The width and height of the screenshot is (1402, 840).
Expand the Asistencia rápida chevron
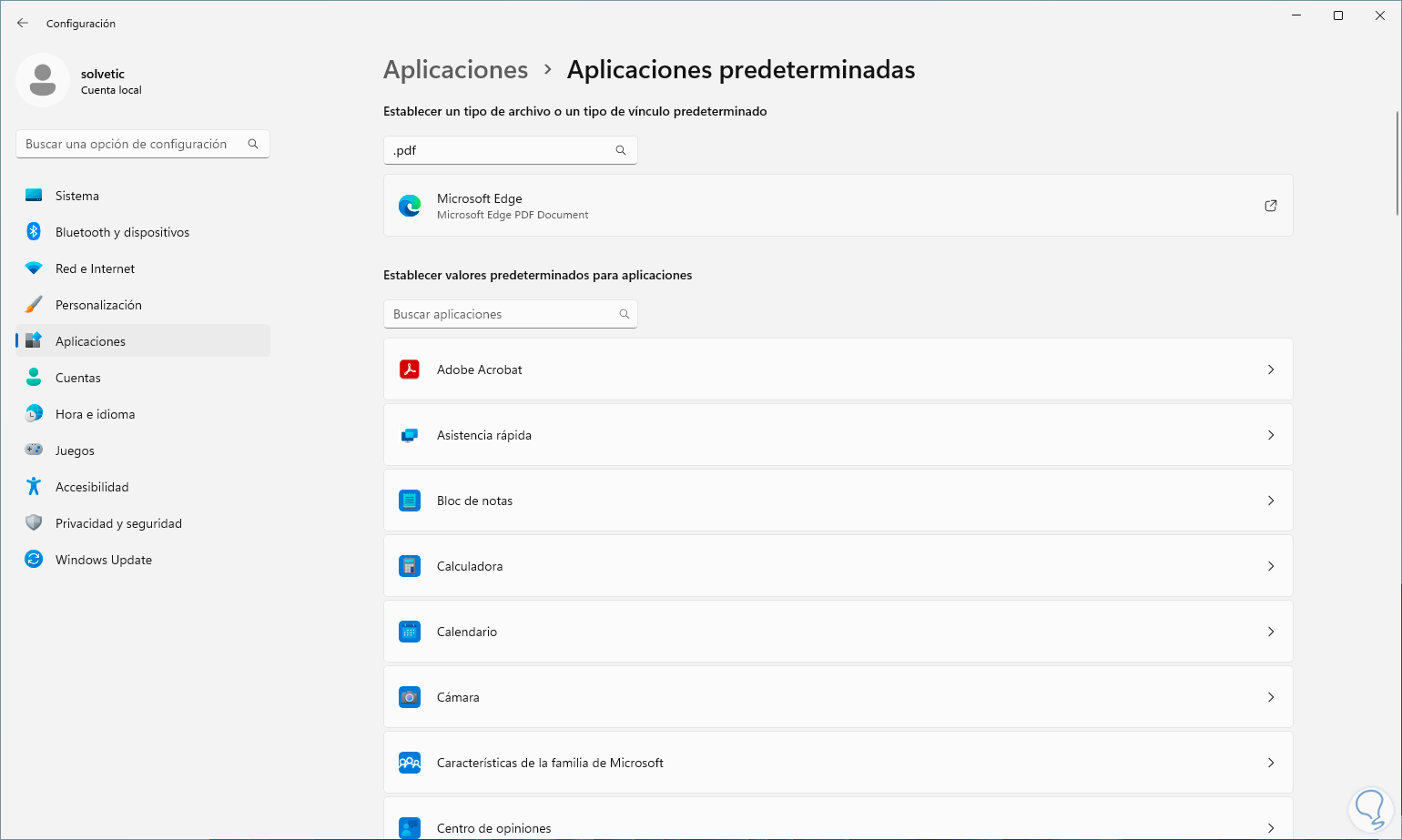coord(1271,435)
